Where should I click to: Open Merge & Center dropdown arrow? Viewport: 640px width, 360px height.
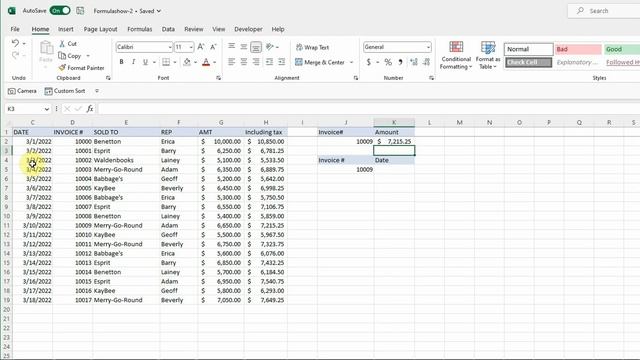351,62
